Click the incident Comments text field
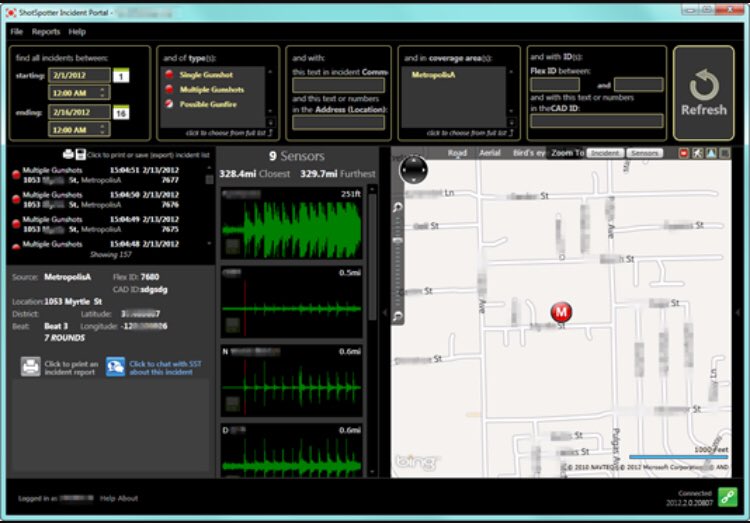This screenshot has width=750, height=523. click(x=339, y=85)
